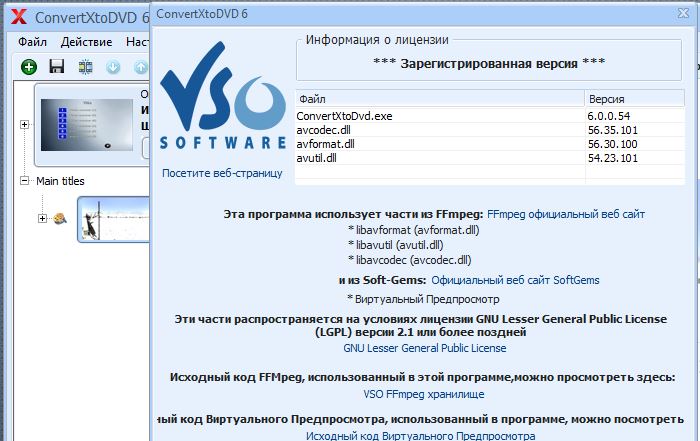The image size is (700, 441).
Task: Click the red X ConvertXtoDVD app logo
Action: (x=19, y=17)
